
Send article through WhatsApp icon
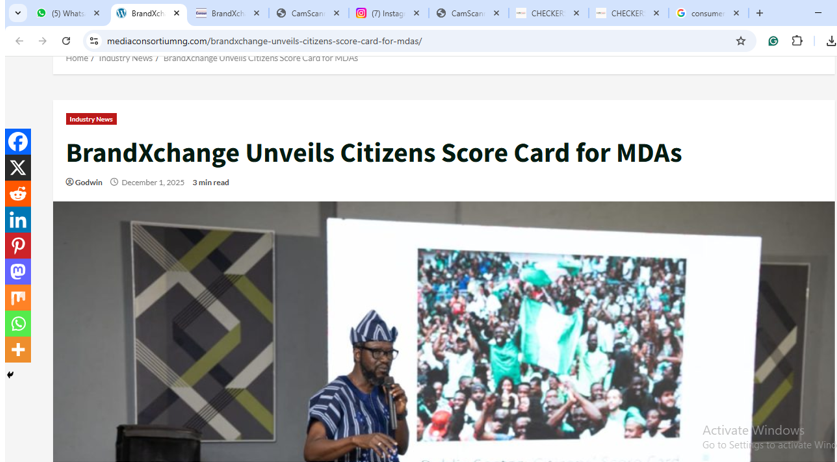[18, 324]
